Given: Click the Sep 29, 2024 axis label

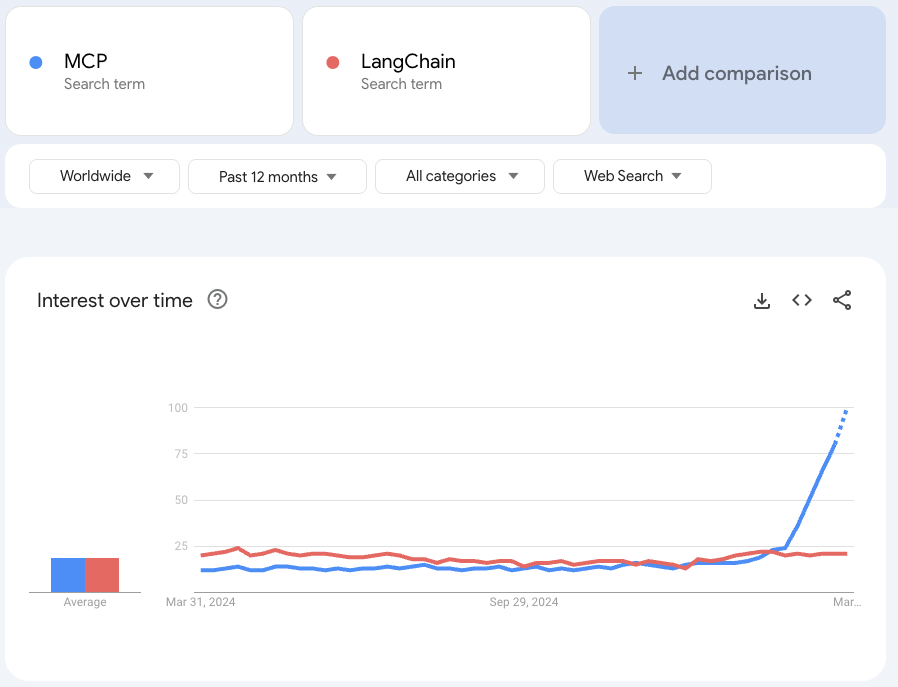Looking at the screenshot, I should [x=524, y=602].
